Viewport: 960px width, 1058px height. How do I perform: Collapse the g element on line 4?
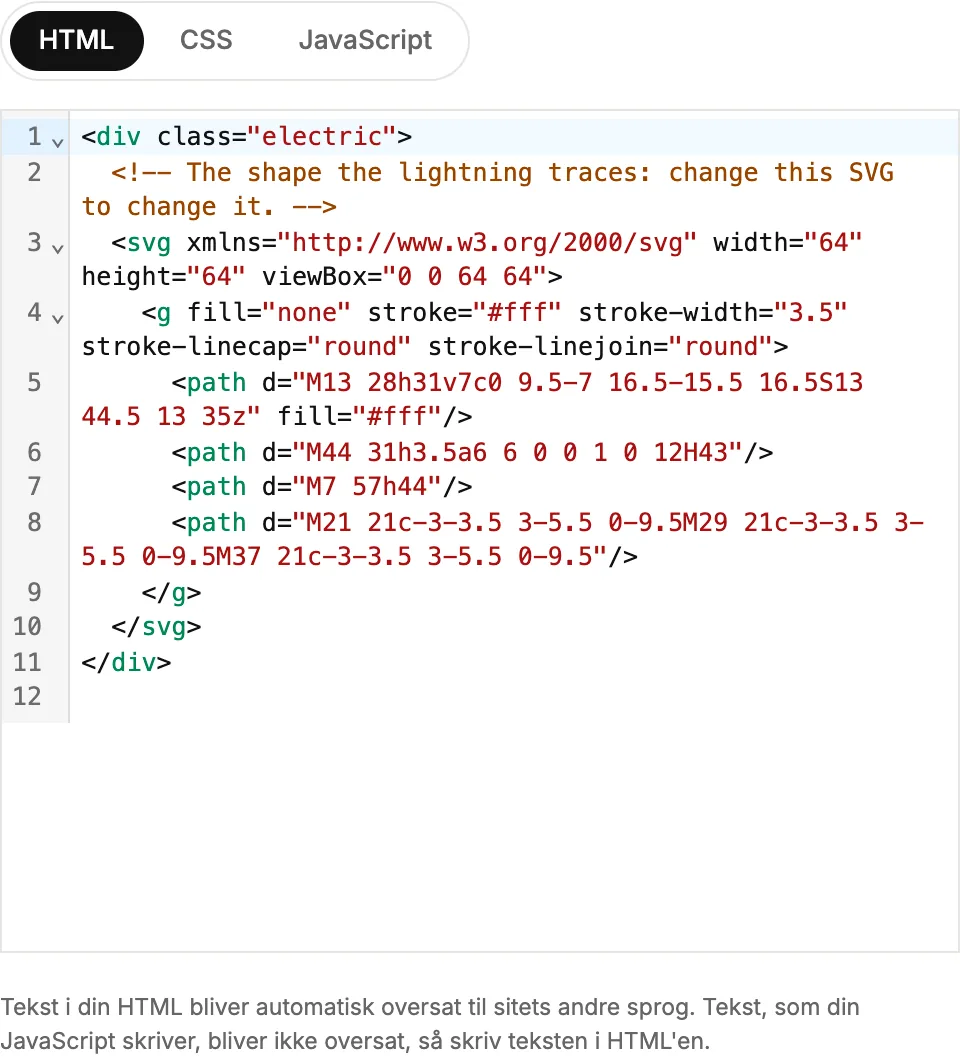point(57,318)
